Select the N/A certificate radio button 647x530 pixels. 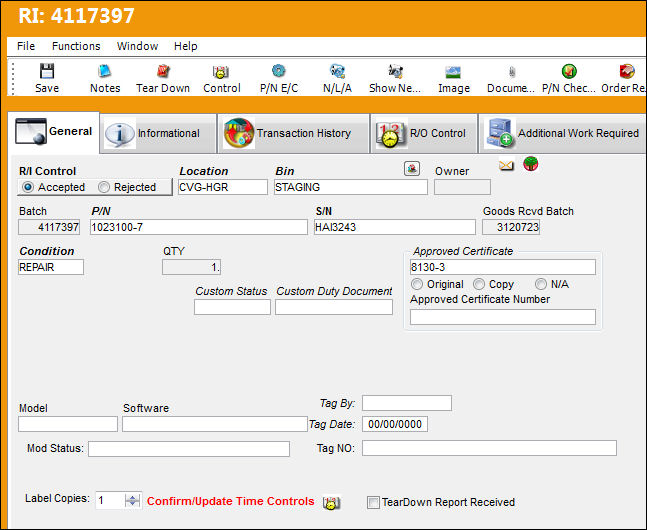pos(541,284)
